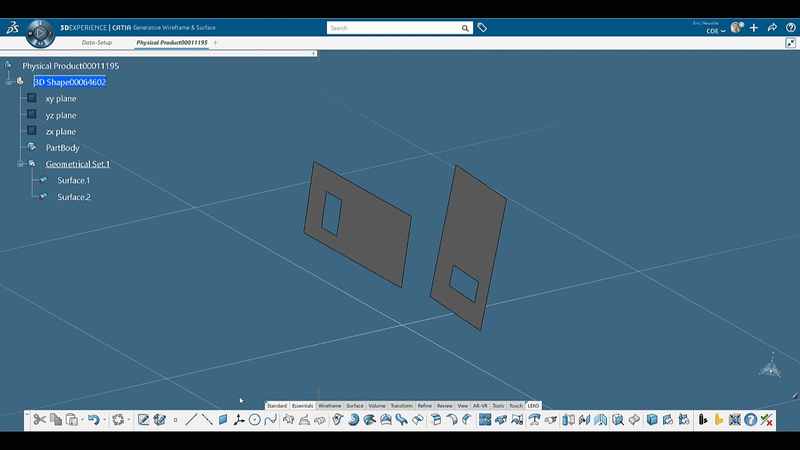Click the Update (recycle arrows) icon
The image size is (800, 450).
pyautogui.click(x=118, y=420)
